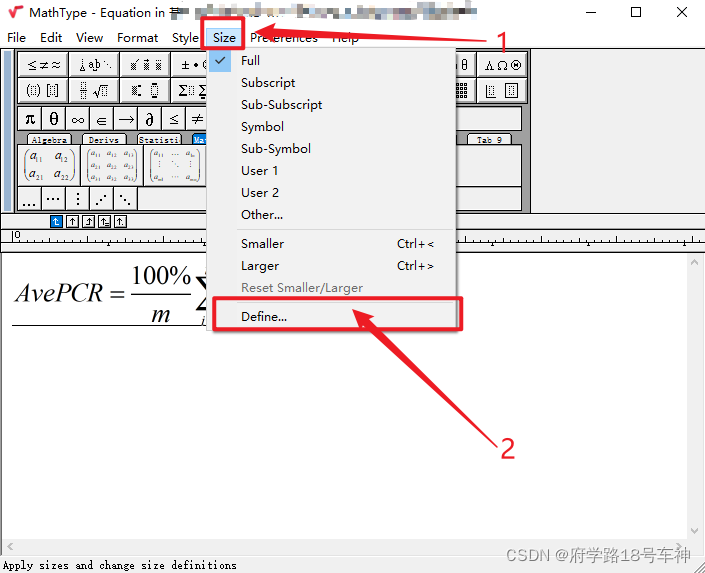Open the fraction and radical templates palette
Viewport: 705px width, 573px height.
point(94,90)
